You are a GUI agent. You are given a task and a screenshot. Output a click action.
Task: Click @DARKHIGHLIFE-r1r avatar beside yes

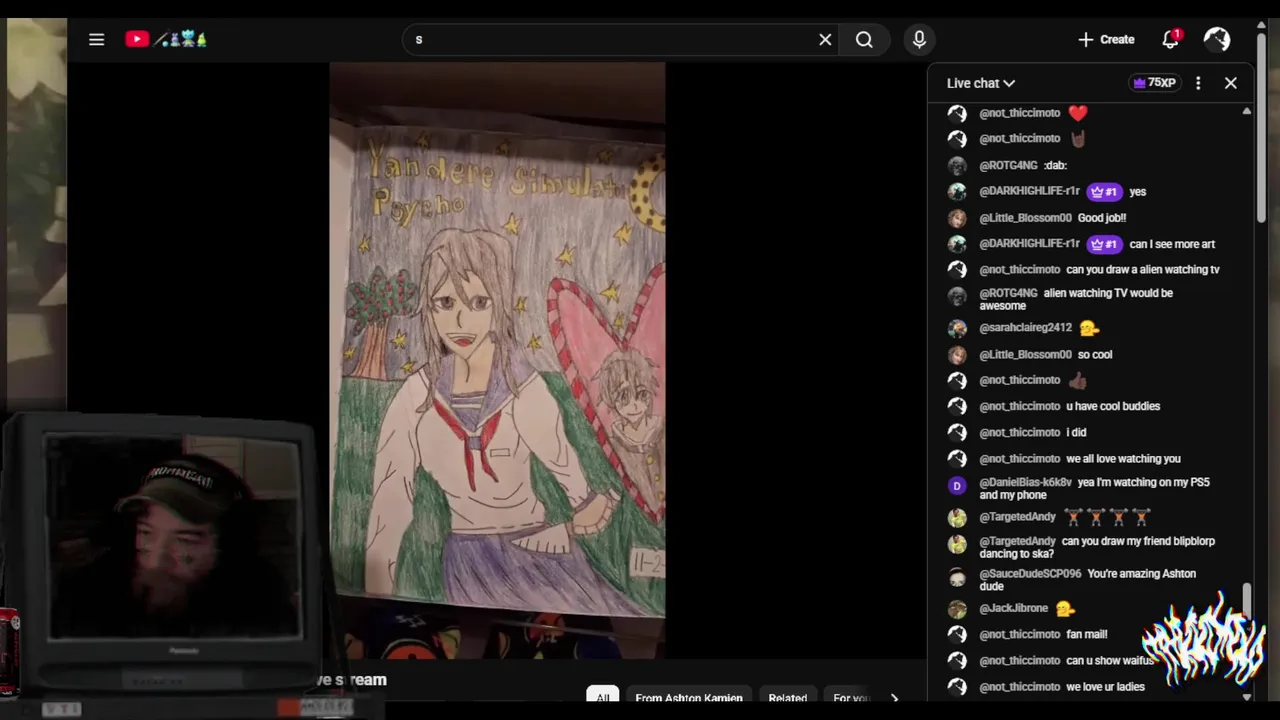(957, 192)
